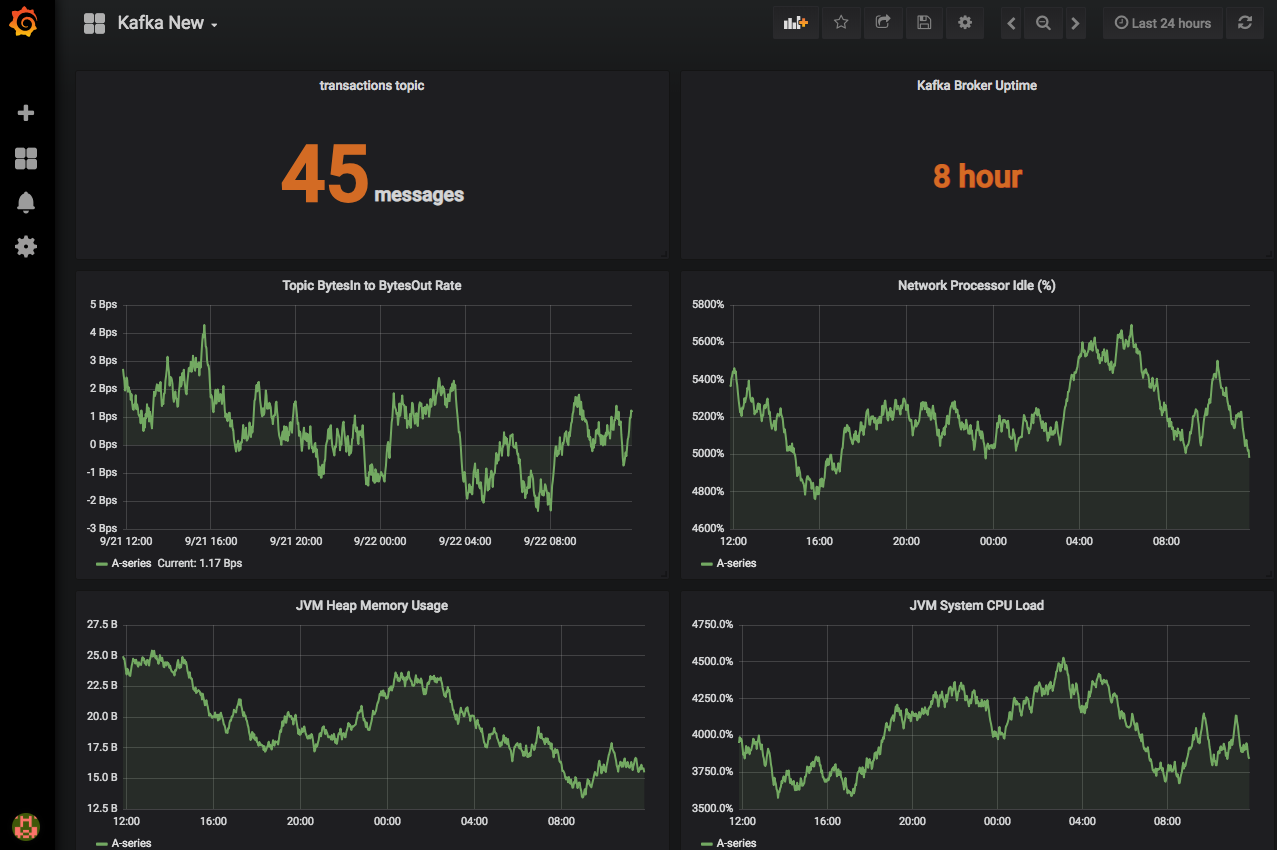The height and width of the screenshot is (850, 1277).
Task: Open Topic BytesIn to BytesOut Rate panel menu
Action: tap(372, 286)
